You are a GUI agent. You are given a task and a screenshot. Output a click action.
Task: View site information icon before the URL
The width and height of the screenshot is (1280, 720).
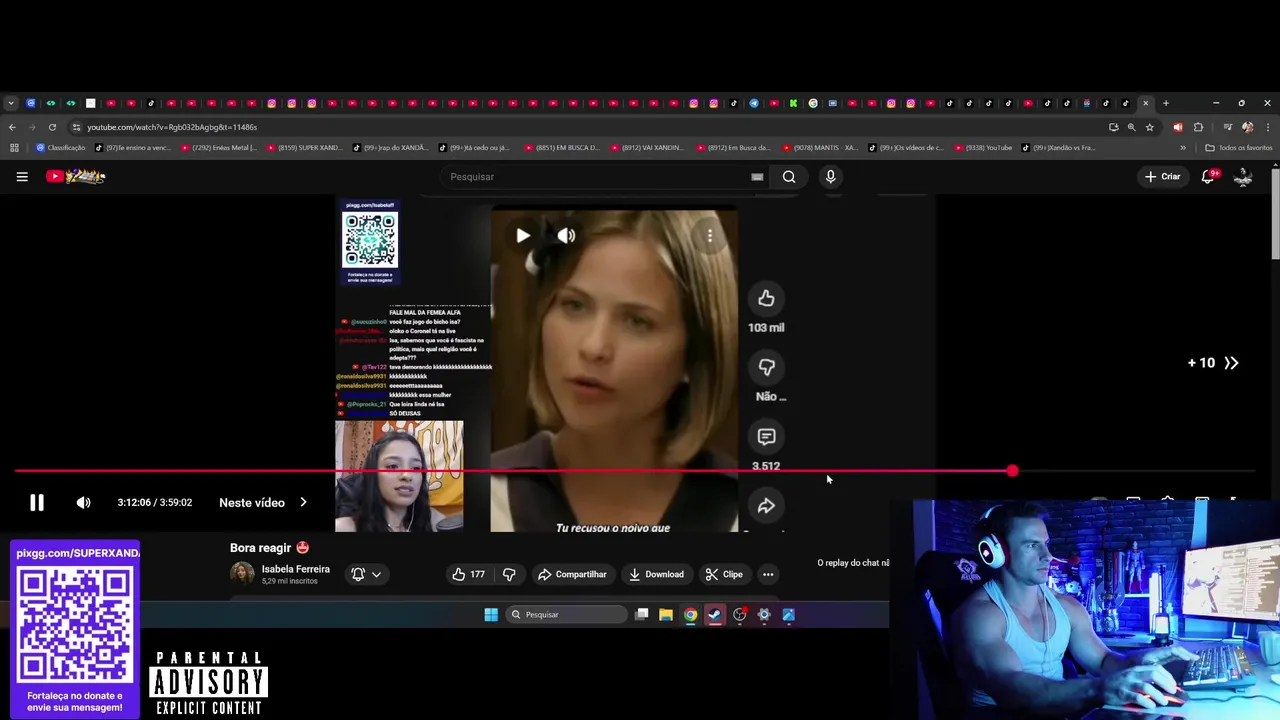pos(76,127)
